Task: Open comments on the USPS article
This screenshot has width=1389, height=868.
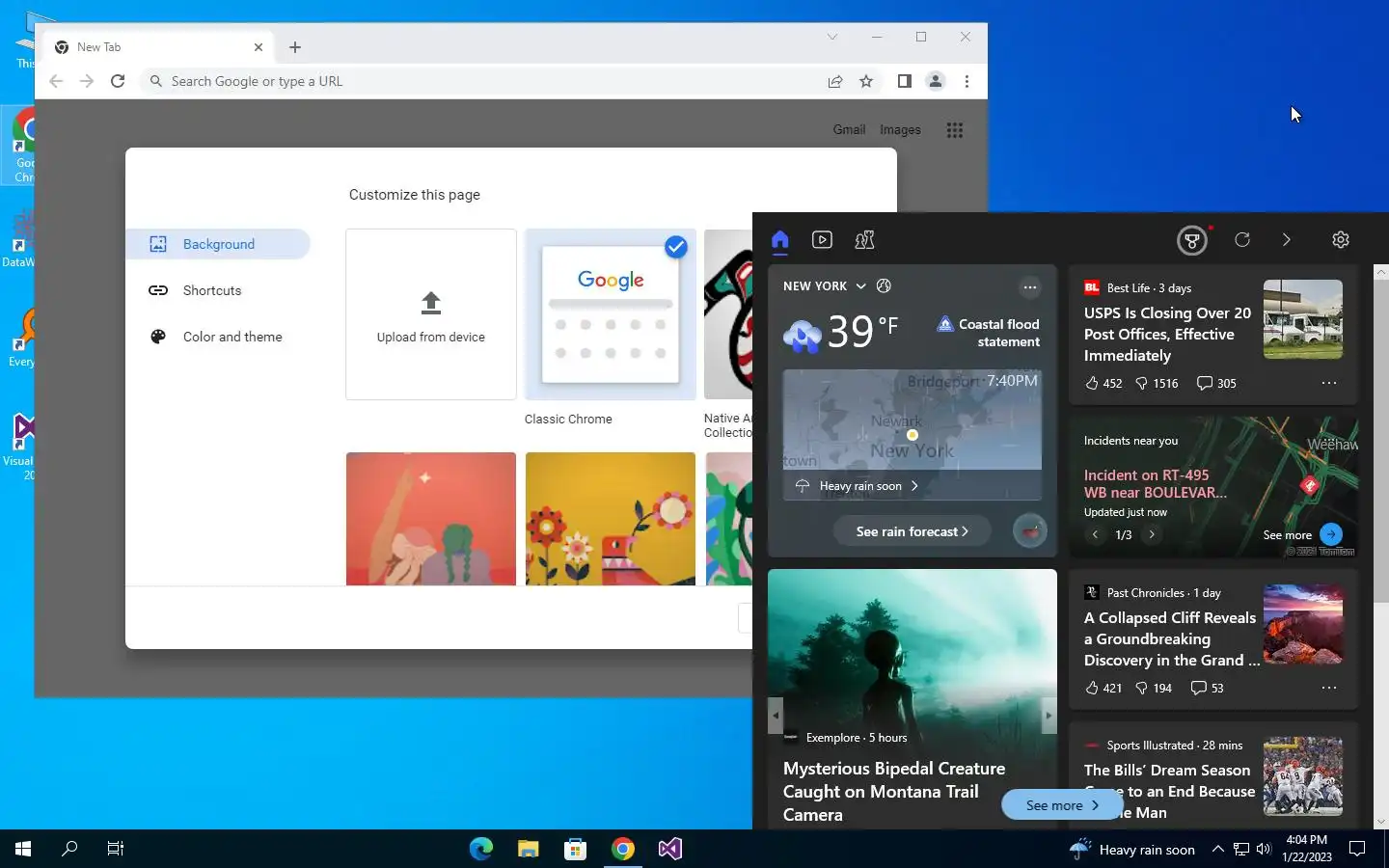Action: point(1216,383)
